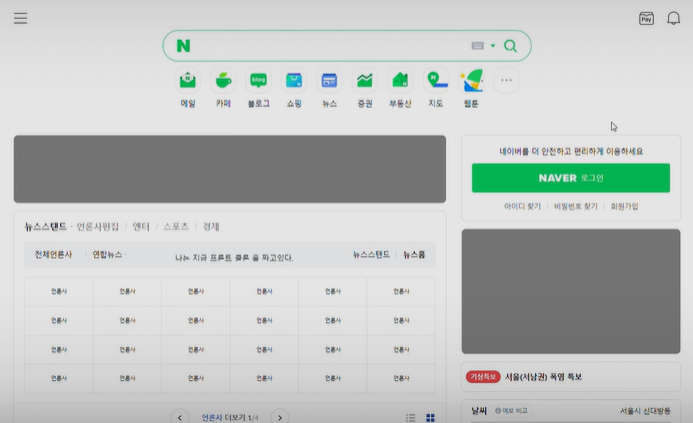Select the 전체언론사 filter
The image size is (693, 423).
[53, 255]
